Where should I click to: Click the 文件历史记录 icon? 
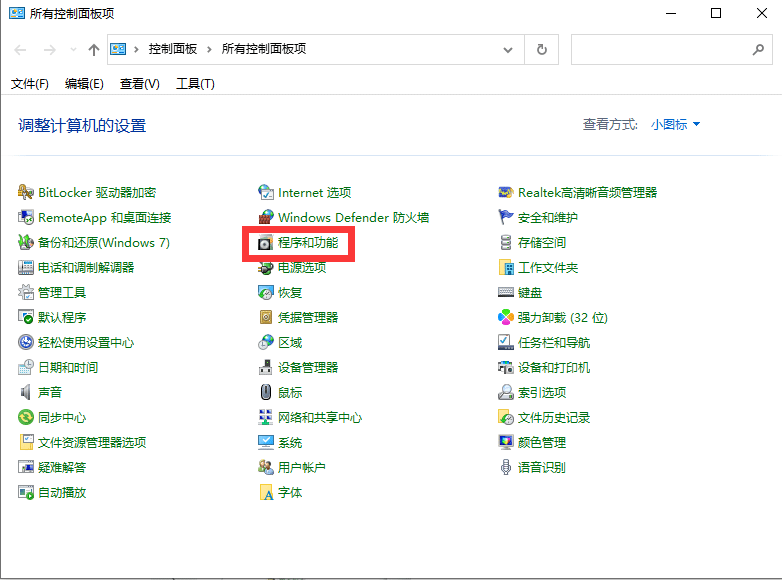(x=506, y=417)
